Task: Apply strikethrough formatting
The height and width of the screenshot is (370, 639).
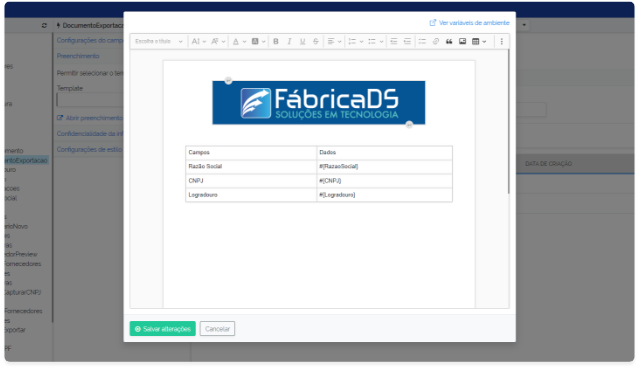Action: pyautogui.click(x=315, y=41)
